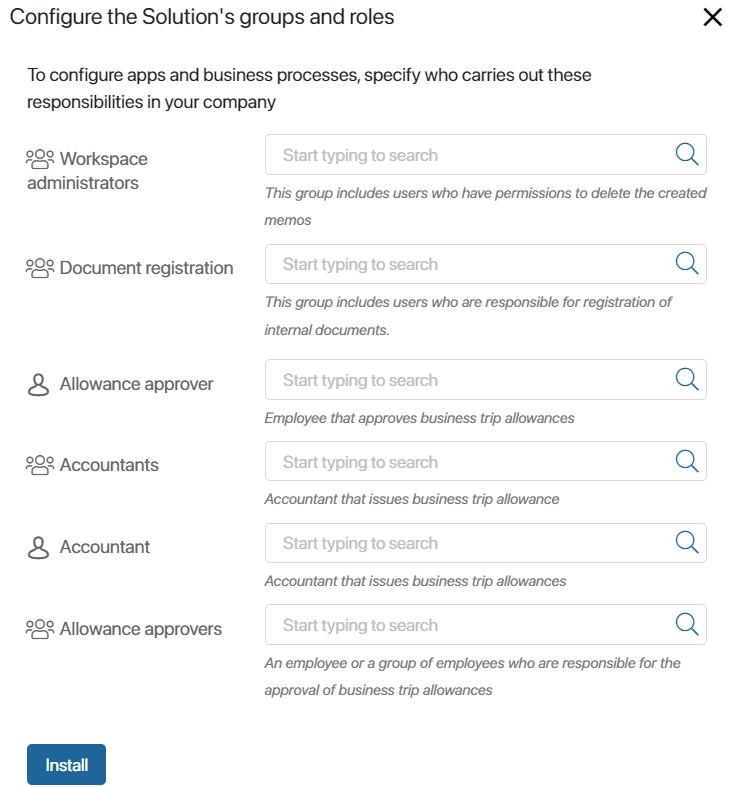741x787 pixels.
Task: Click magnifier icon in Accountants field
Action: coord(687,461)
